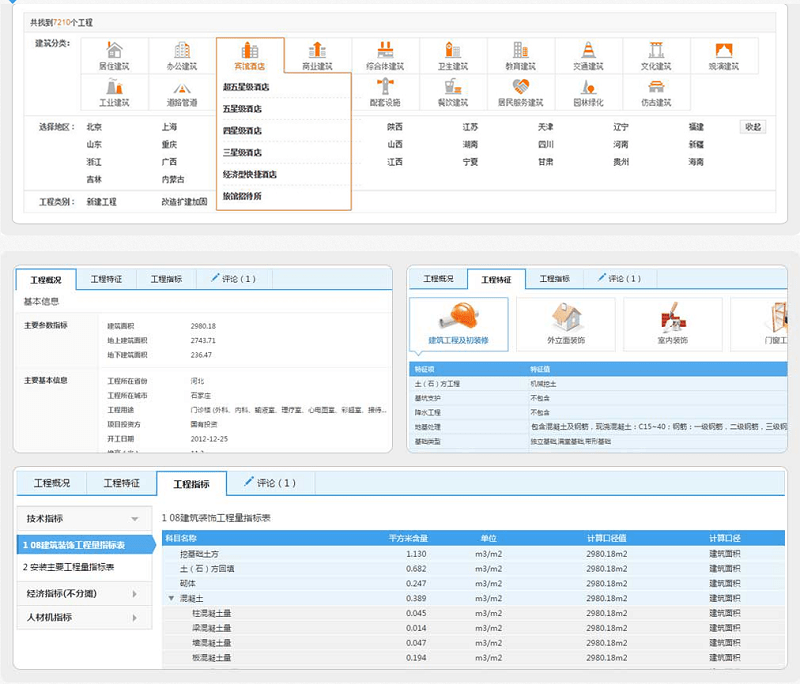Select 三星级酒店 in the hotel submenu
Viewport: 800px width, 684px height.
[x=242, y=153]
